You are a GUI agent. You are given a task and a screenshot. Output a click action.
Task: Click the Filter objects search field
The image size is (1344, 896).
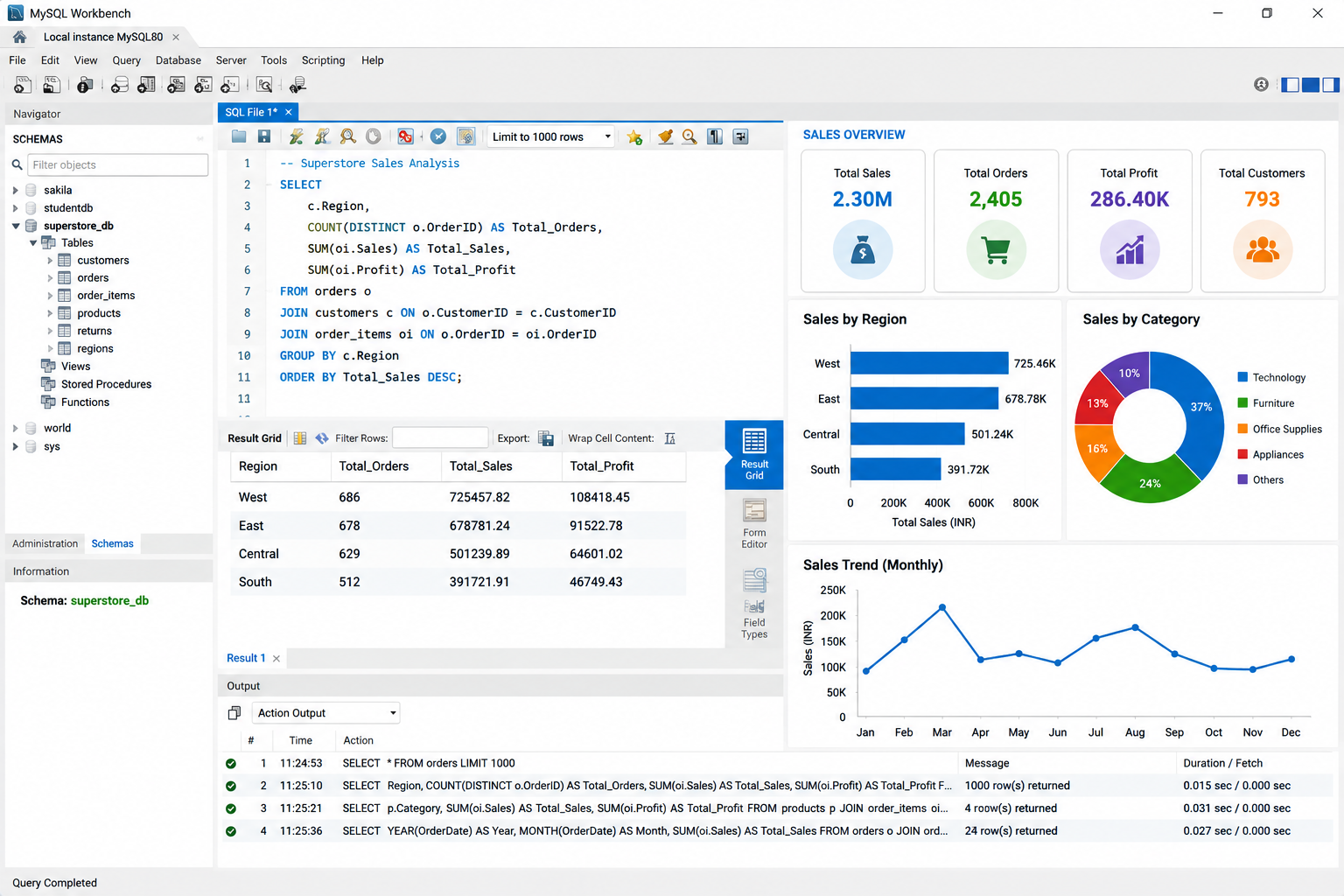click(118, 164)
